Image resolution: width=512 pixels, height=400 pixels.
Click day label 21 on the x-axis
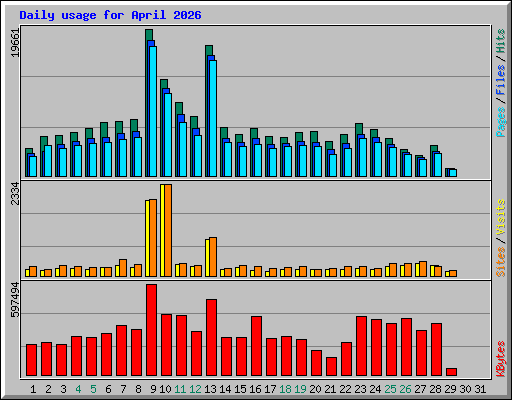(330, 389)
